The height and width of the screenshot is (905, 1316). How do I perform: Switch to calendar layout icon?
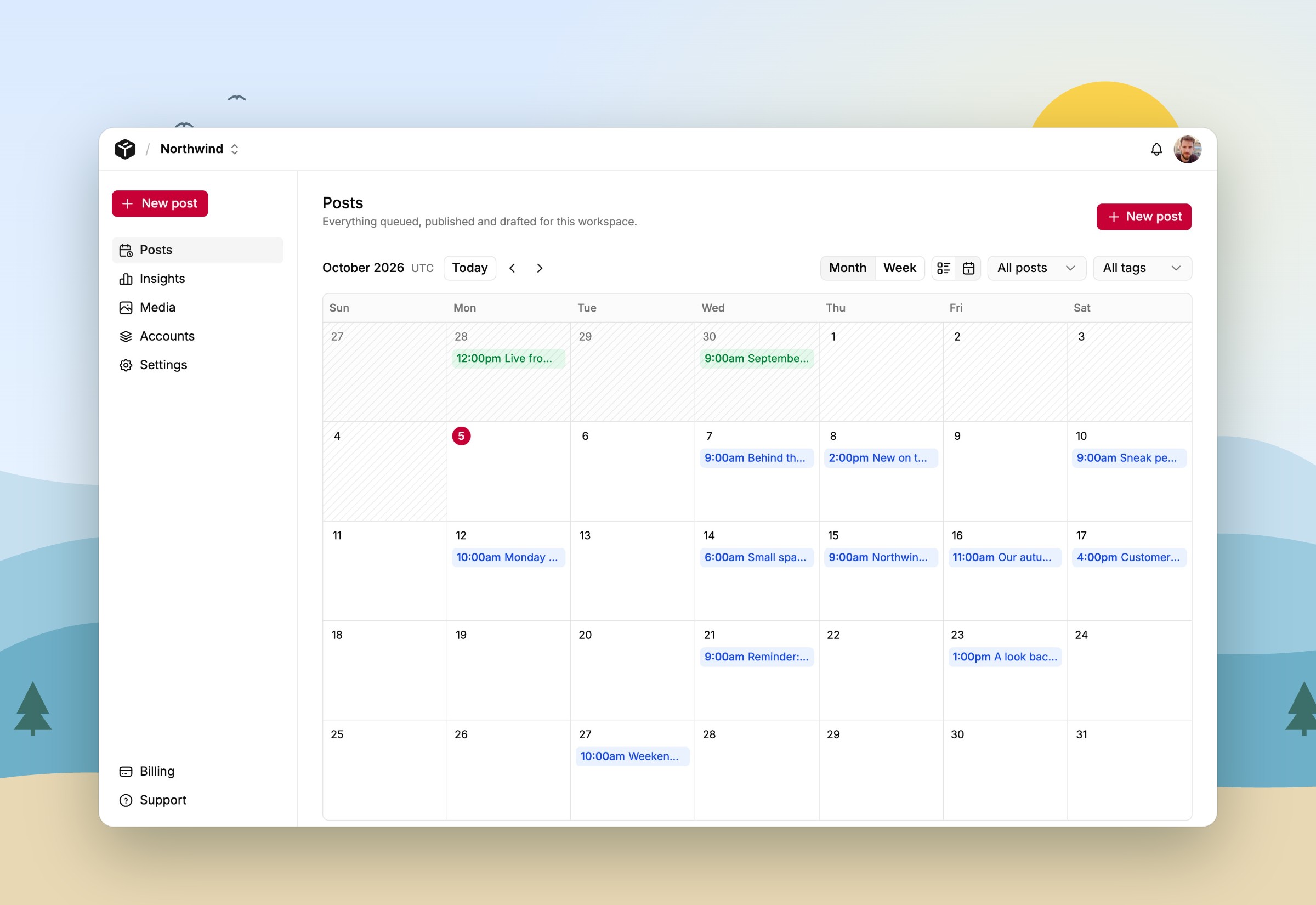coord(968,268)
